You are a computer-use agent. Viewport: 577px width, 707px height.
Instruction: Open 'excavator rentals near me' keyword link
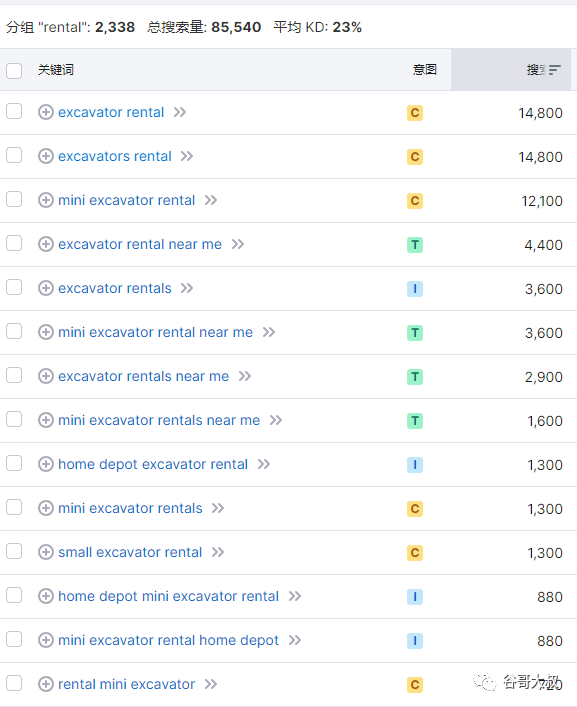[x=143, y=376]
